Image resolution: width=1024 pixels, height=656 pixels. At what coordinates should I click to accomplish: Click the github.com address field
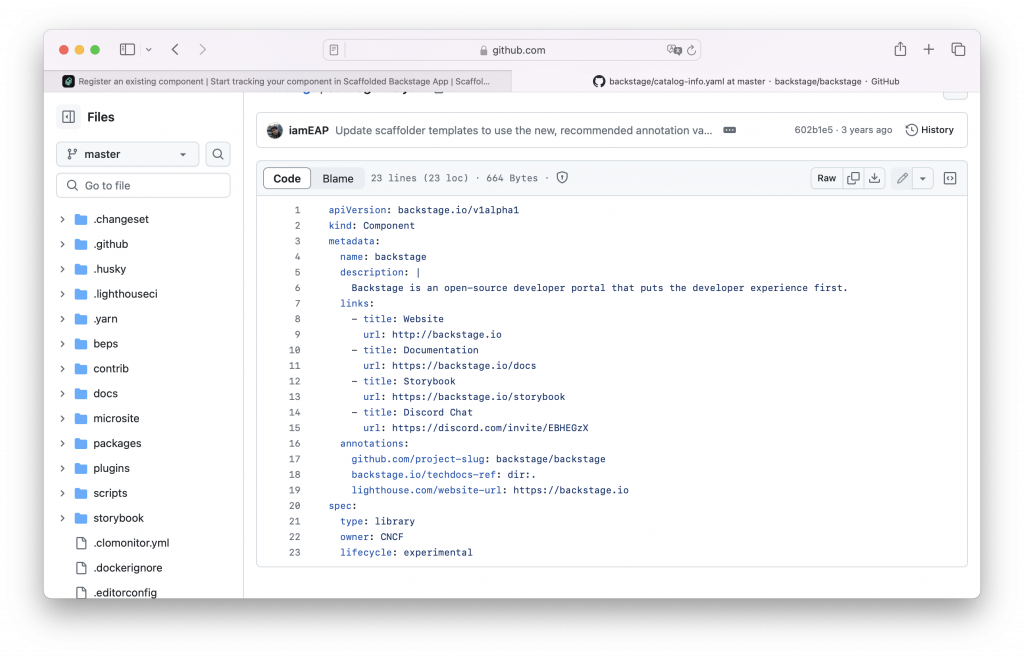coord(511,50)
